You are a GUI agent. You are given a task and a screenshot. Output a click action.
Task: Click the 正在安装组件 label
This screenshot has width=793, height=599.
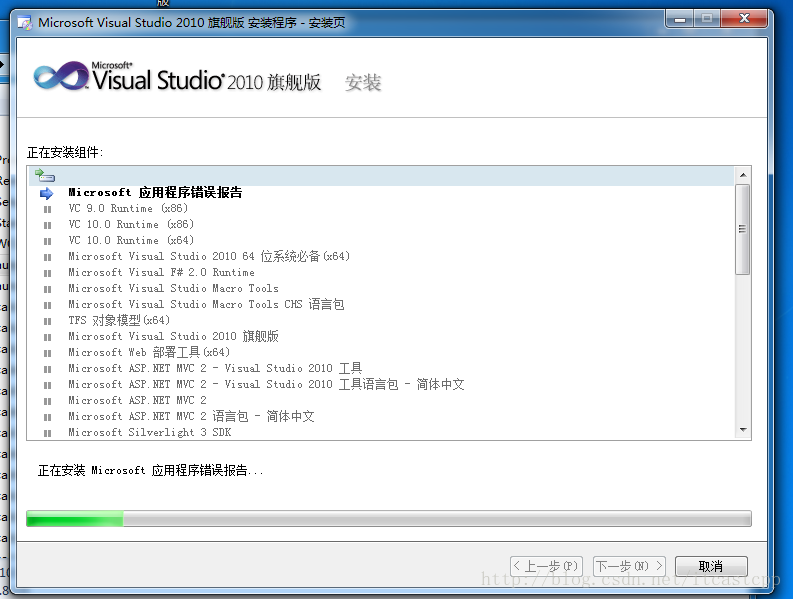coord(65,152)
